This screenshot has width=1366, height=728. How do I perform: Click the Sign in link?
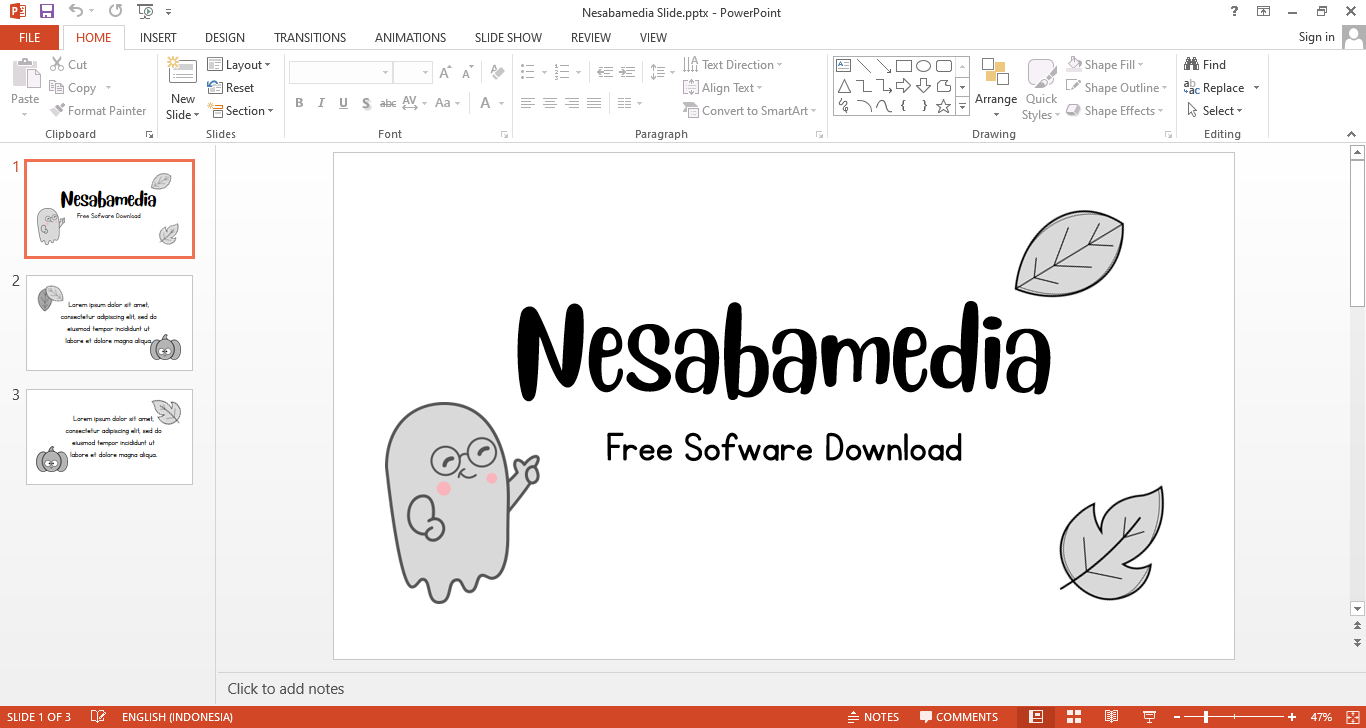1316,37
